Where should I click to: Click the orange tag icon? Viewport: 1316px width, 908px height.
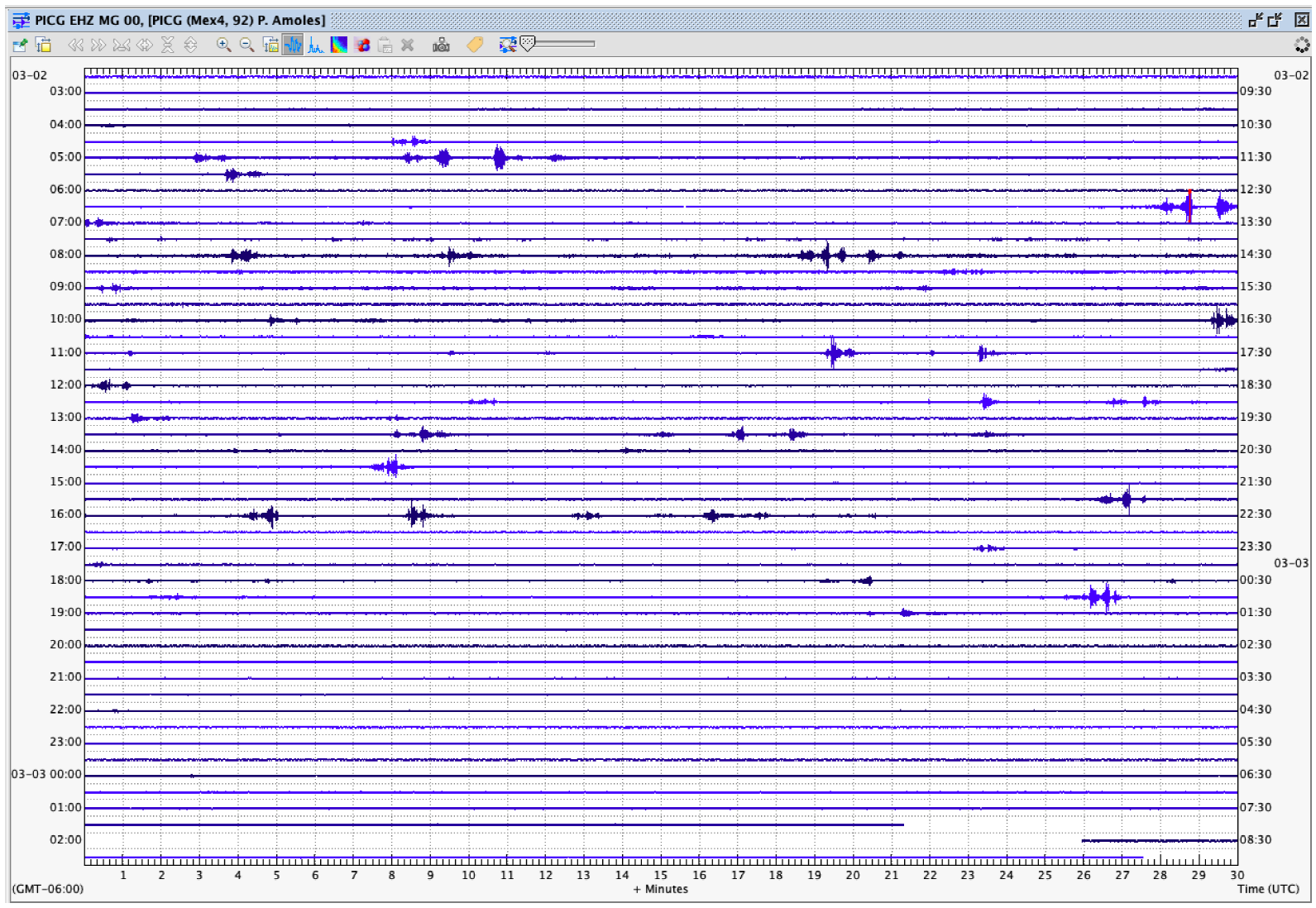point(475,45)
